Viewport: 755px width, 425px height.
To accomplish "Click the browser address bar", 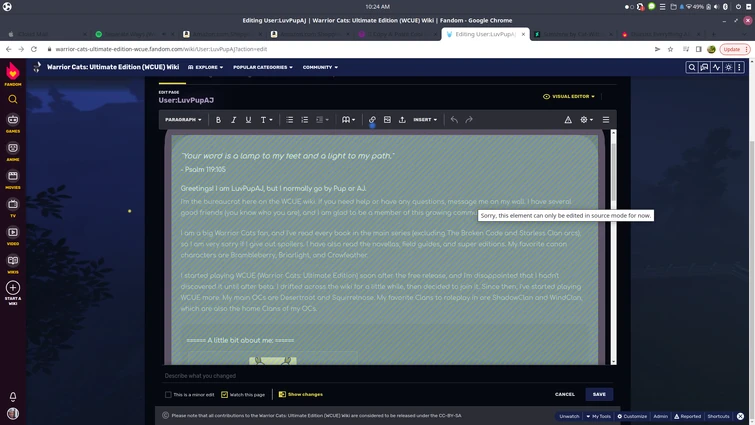I will coord(347,49).
